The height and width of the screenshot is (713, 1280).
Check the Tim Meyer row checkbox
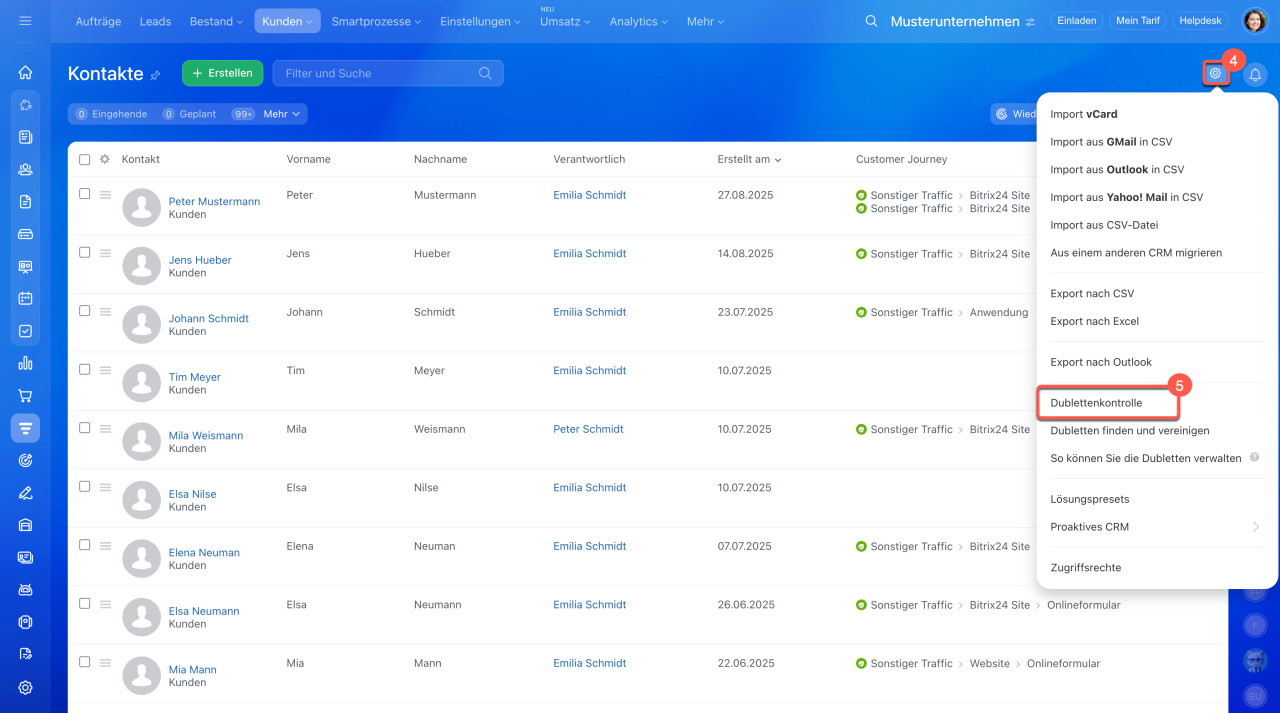pos(84,369)
